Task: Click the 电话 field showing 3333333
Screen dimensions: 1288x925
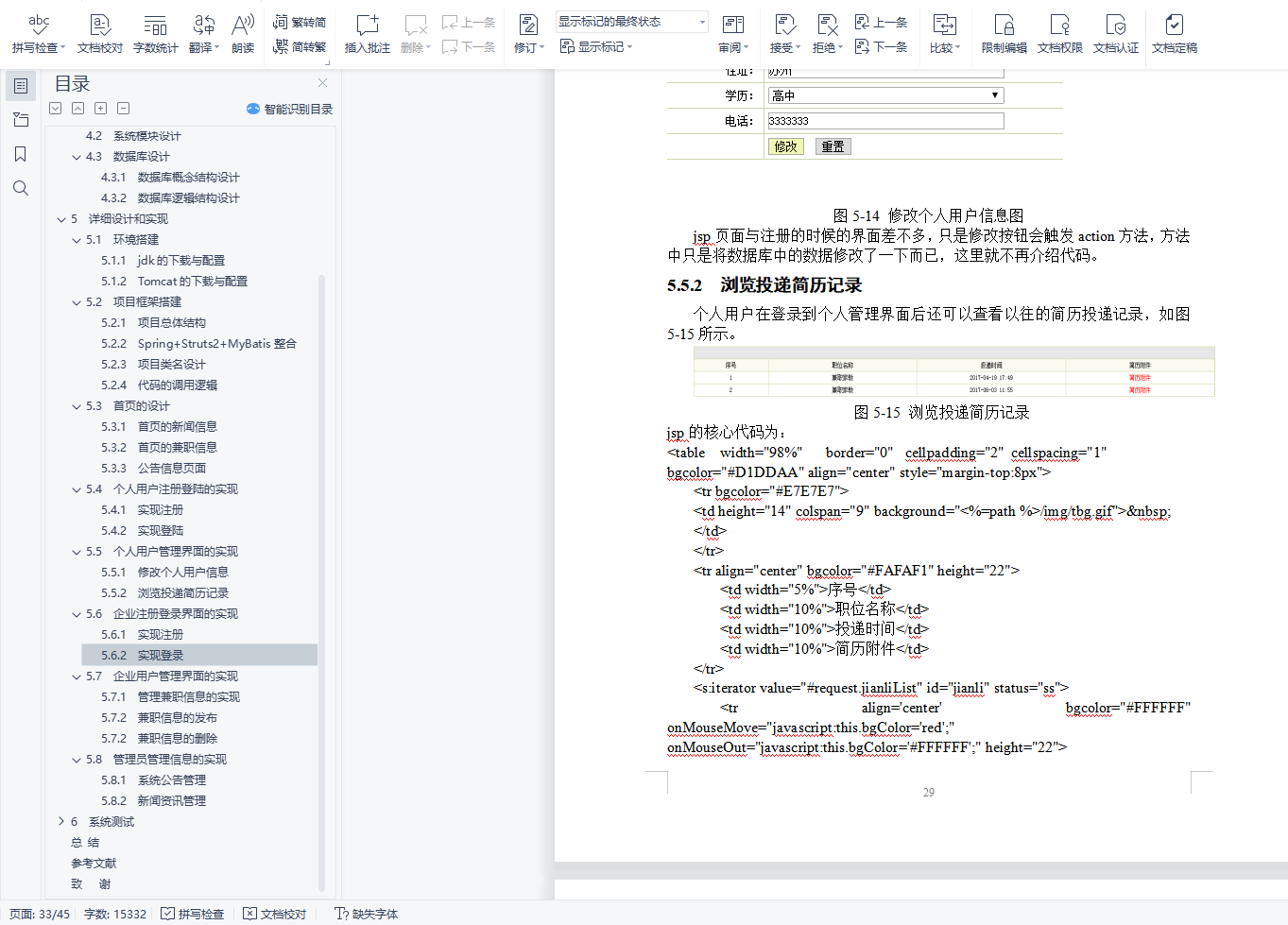Action: tap(884, 121)
